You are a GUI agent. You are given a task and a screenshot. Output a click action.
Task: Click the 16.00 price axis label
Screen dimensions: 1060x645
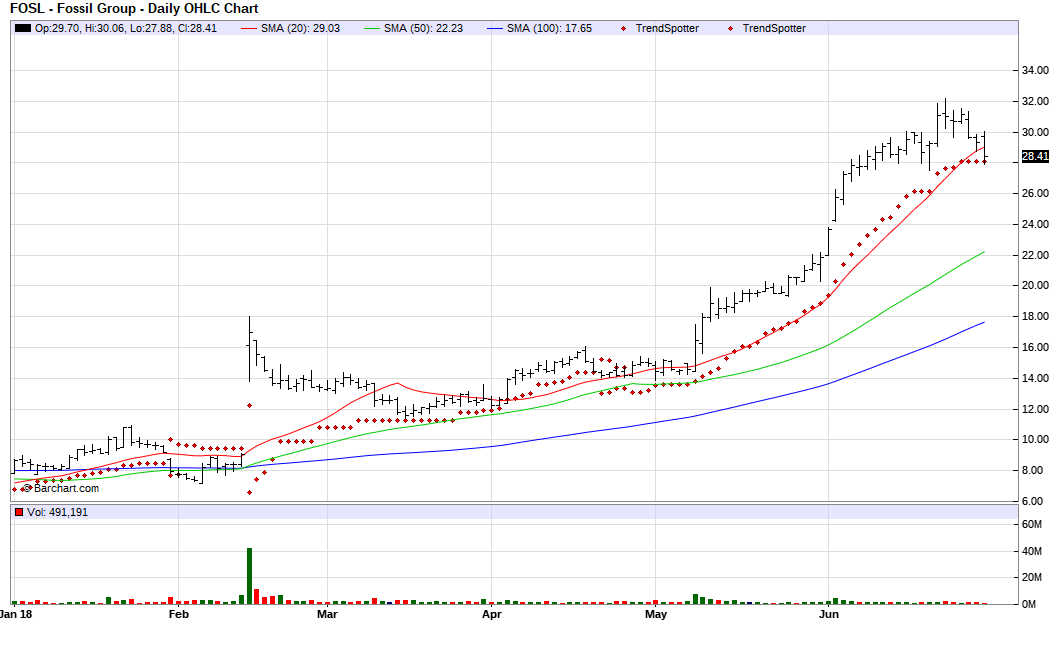(1035, 348)
